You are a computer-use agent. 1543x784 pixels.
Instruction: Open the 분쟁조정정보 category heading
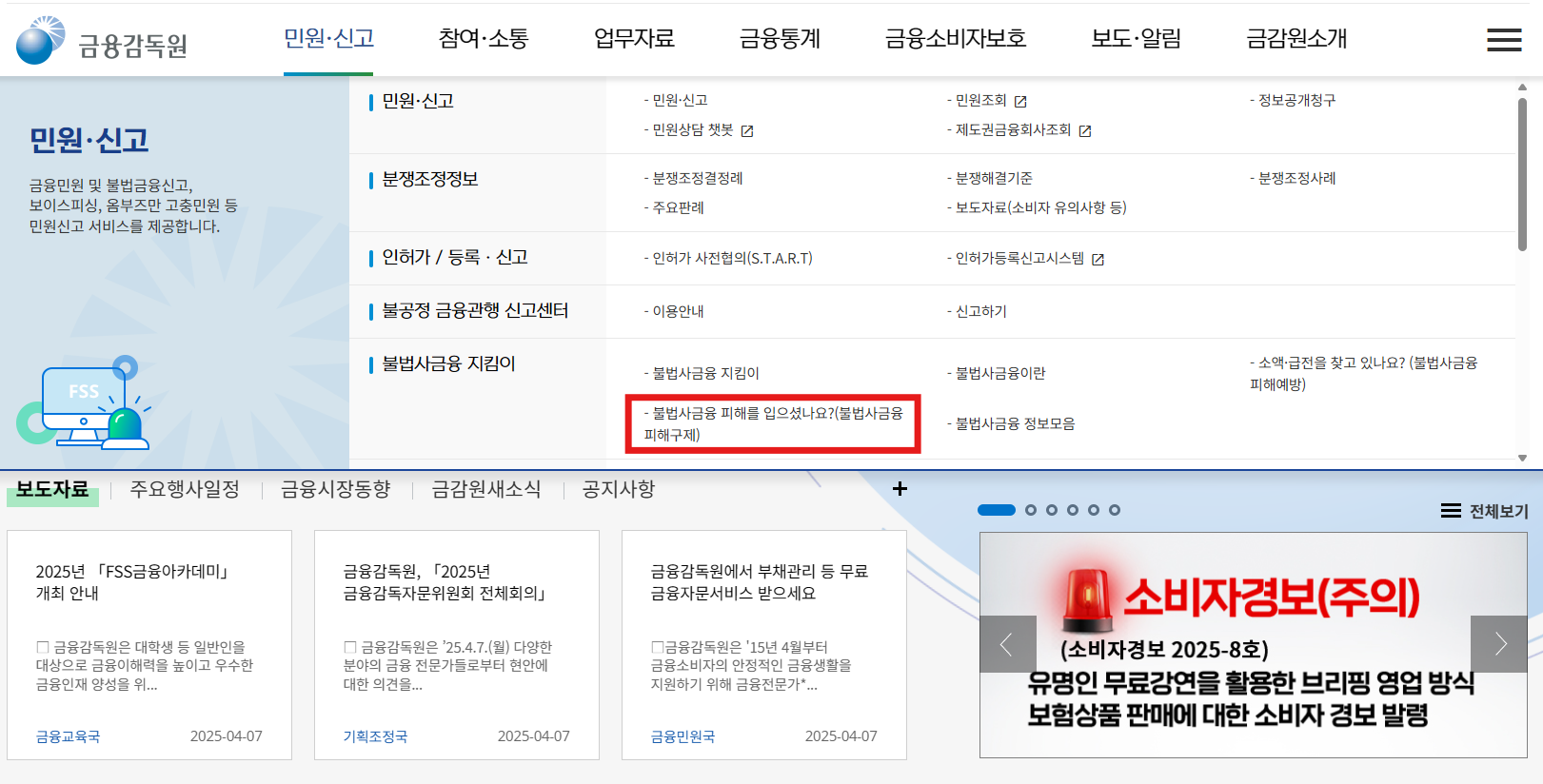pyautogui.click(x=430, y=179)
